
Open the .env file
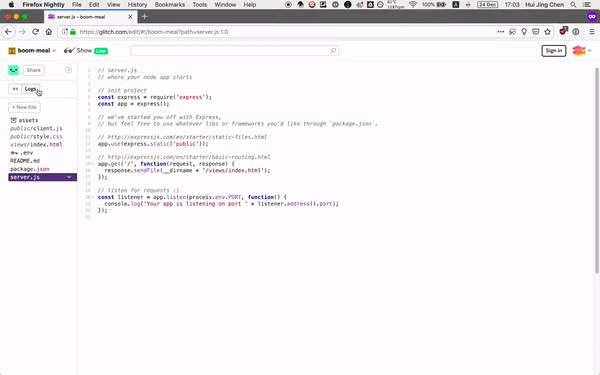(x=22, y=153)
